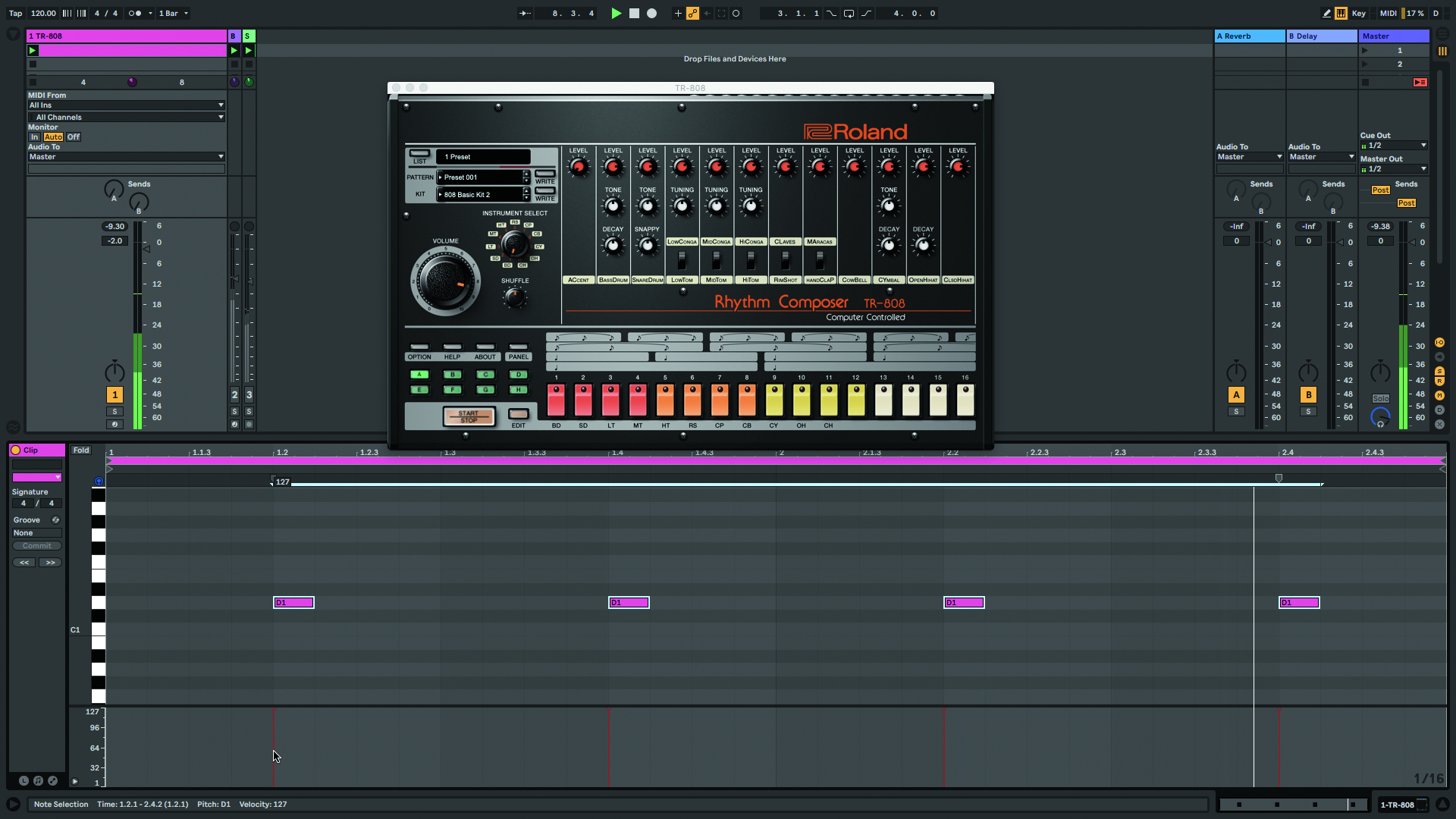This screenshot has height=819, width=1456.
Task: Toggle the LowConga LowTom switch
Action: 682,259
